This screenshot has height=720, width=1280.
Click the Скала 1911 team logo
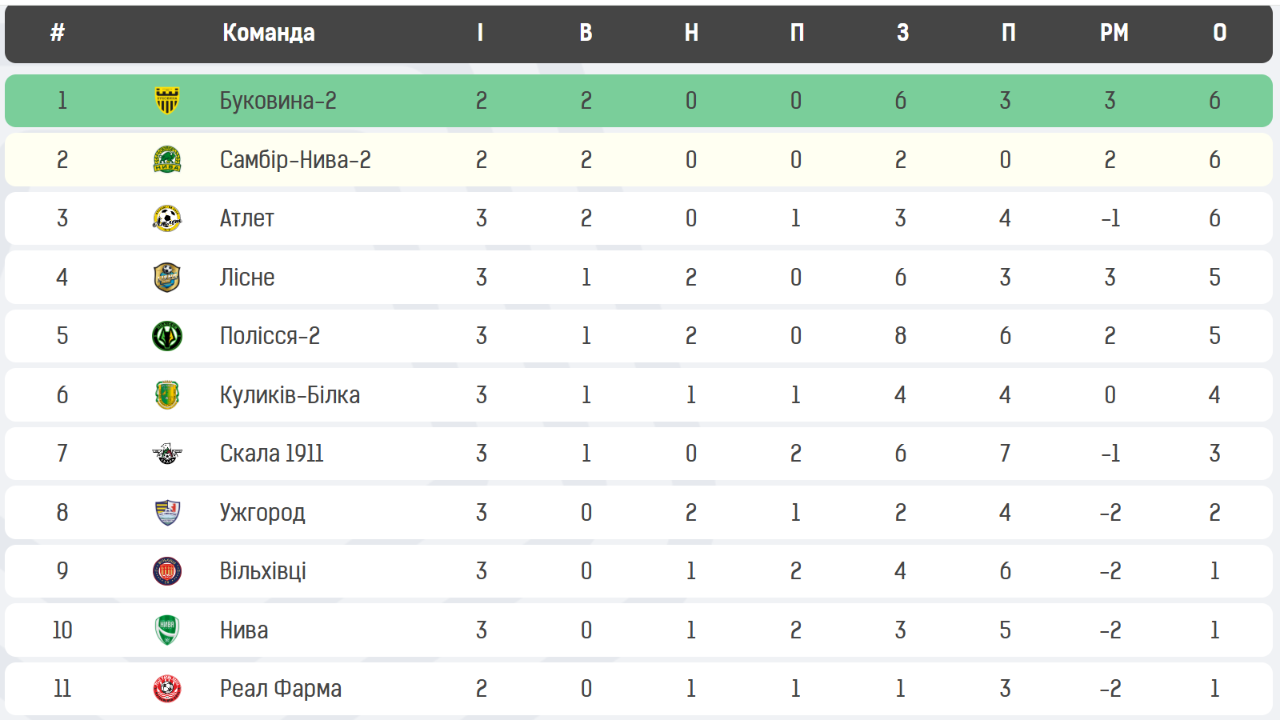(167, 454)
